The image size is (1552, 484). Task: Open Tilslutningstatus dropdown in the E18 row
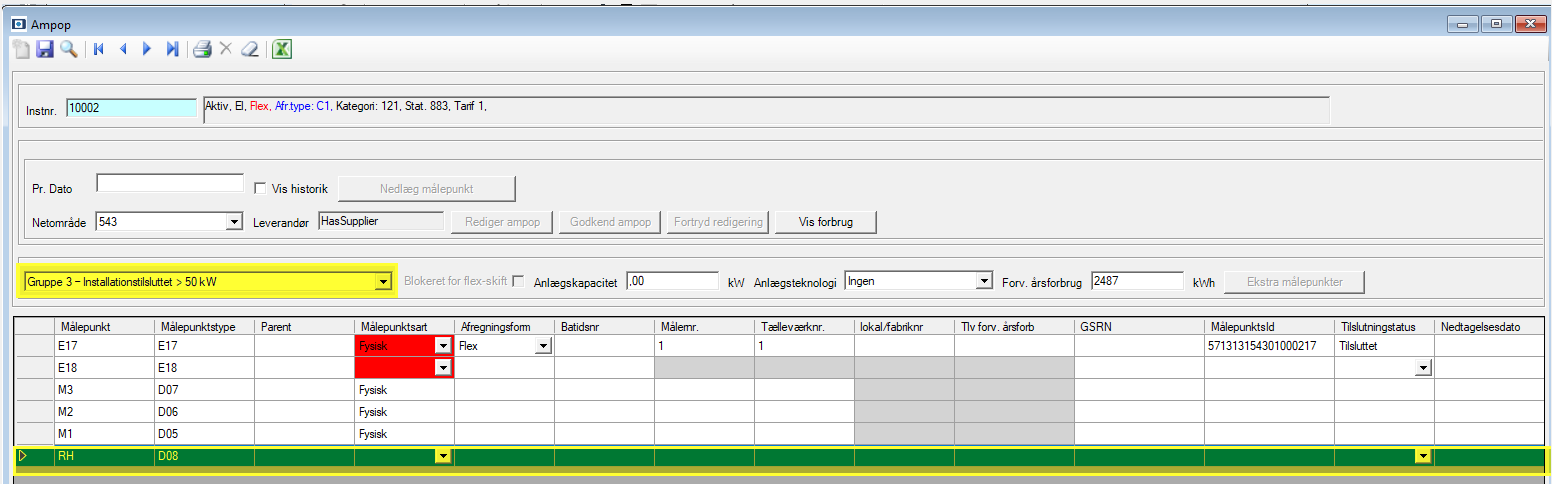pyautogui.click(x=1423, y=367)
